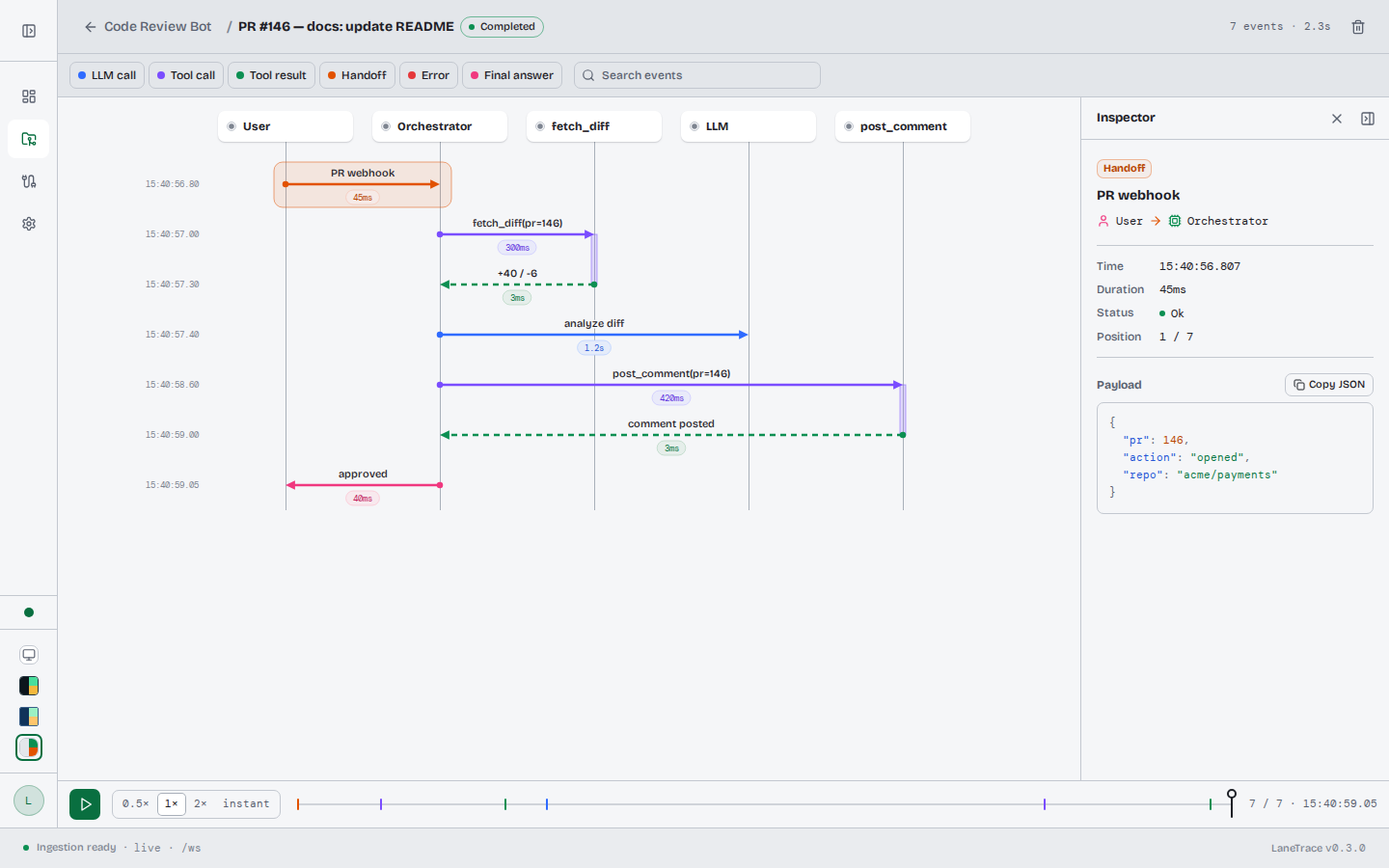Image resolution: width=1389 pixels, height=868 pixels.
Task: Click the post_comment lane header
Action: click(903, 126)
